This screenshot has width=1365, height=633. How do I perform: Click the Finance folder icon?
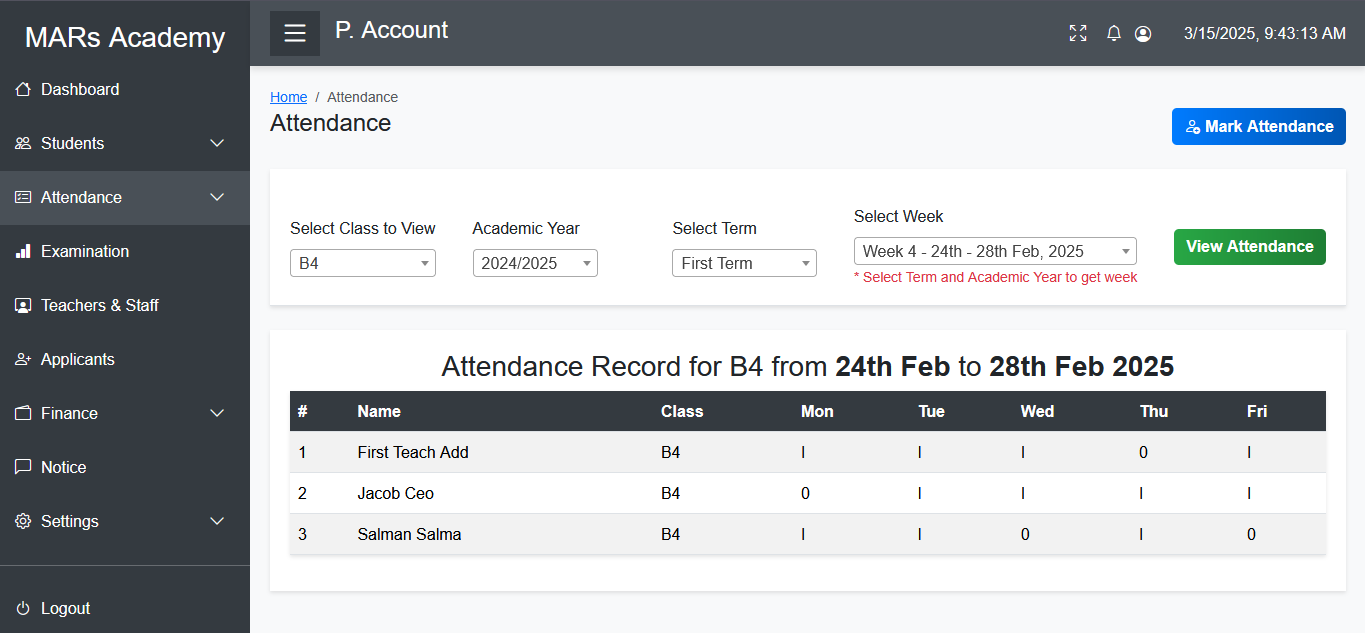23,413
